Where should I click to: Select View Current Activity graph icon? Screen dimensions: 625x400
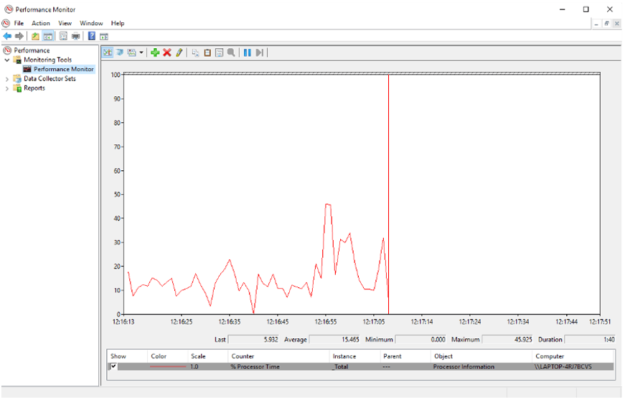tap(108, 53)
